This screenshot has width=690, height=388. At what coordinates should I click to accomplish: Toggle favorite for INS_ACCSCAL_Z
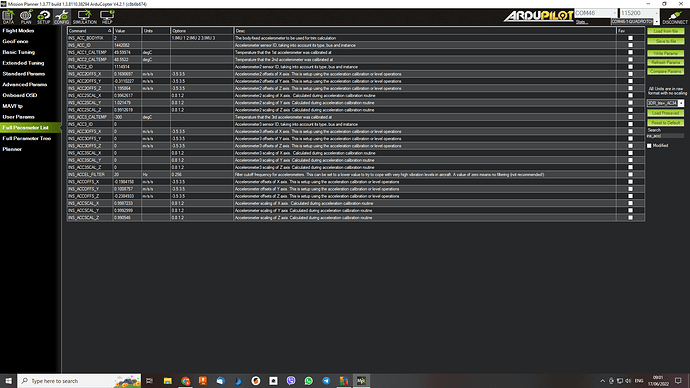[x=630, y=218]
